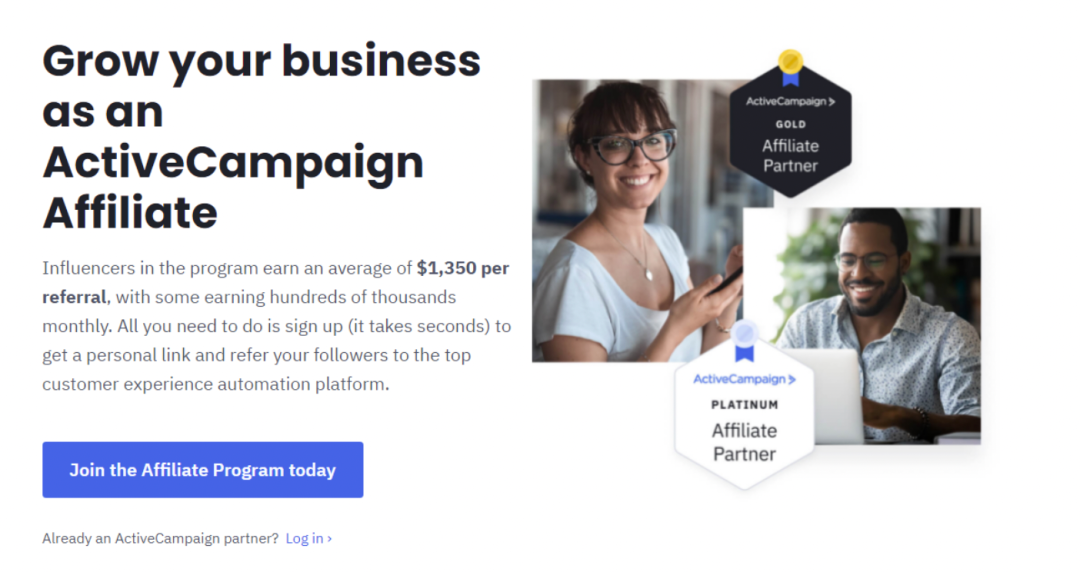Click the GOLD label on the dark badge

pos(790,125)
